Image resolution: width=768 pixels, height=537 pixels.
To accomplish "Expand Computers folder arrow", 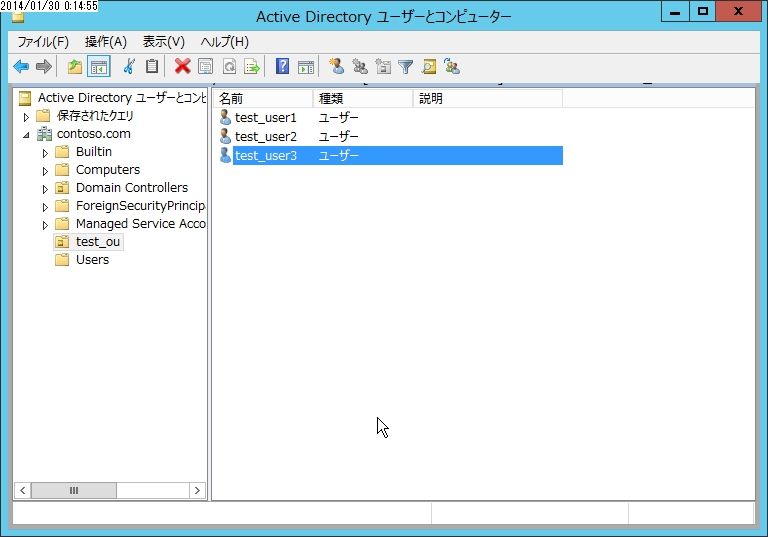I will pos(45,171).
